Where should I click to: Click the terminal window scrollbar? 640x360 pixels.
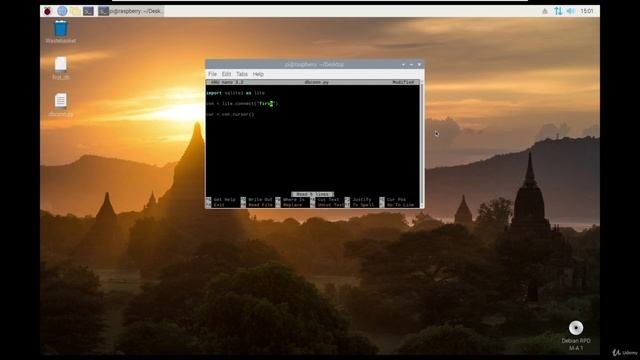click(422, 144)
